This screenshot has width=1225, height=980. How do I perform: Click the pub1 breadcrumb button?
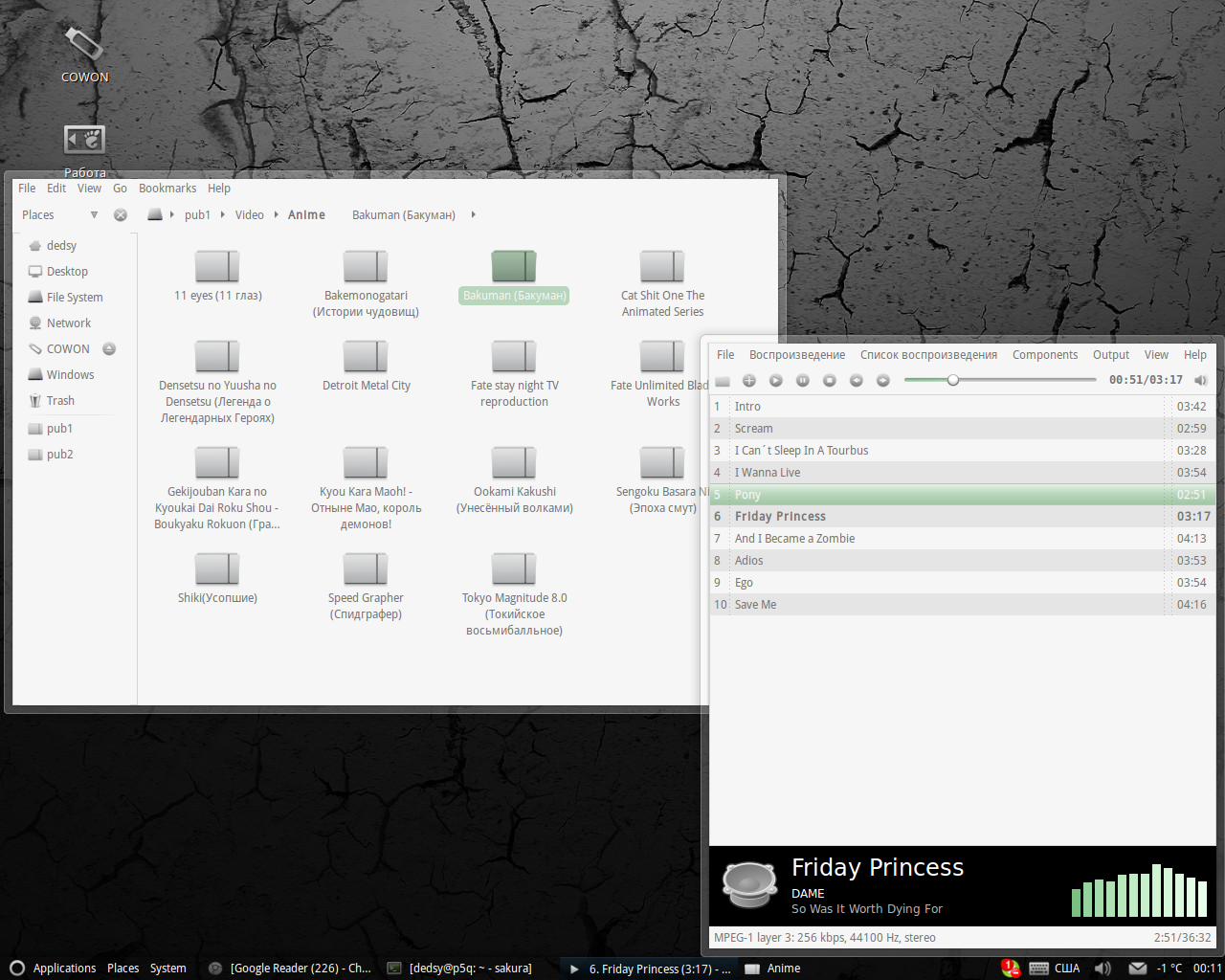(x=197, y=215)
